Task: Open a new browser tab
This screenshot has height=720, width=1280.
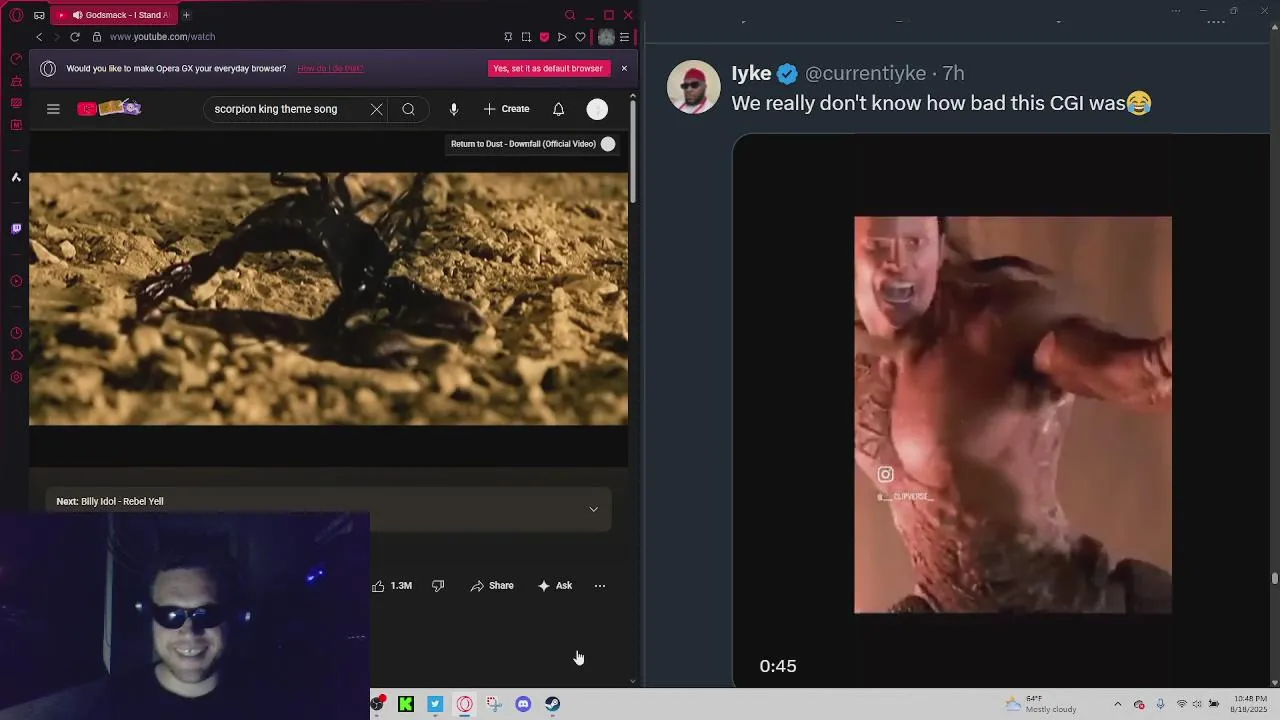Action: [186, 15]
